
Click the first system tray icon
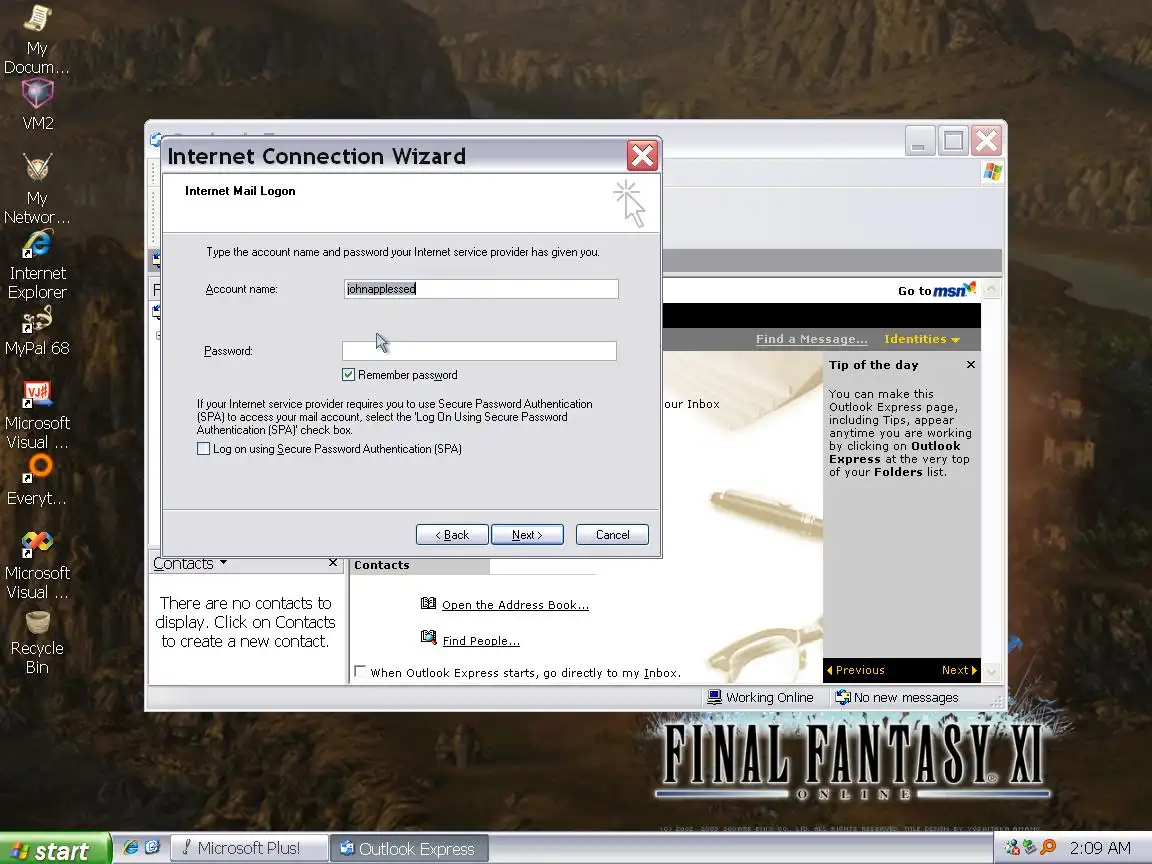[1012, 848]
